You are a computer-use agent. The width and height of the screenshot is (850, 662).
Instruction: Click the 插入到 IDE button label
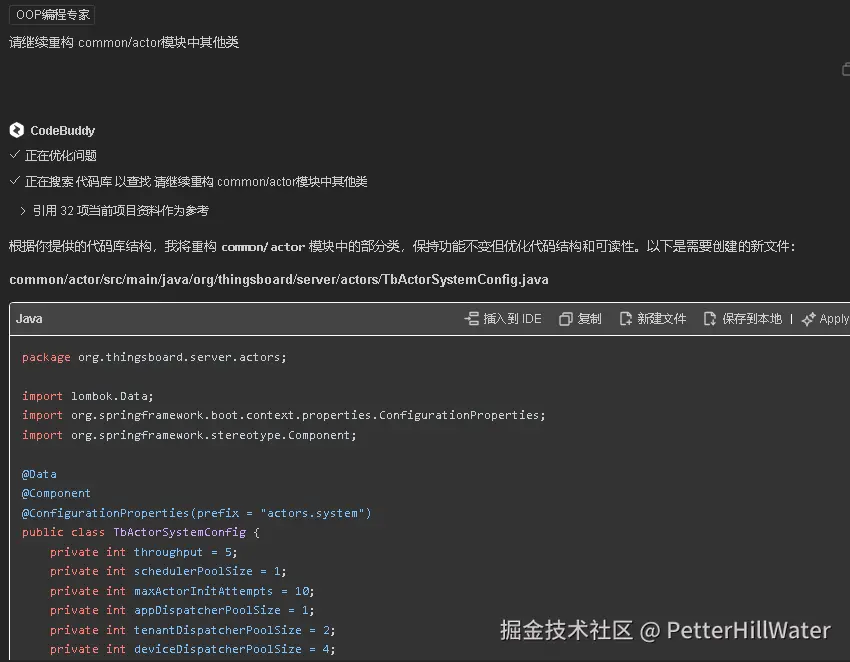512,318
